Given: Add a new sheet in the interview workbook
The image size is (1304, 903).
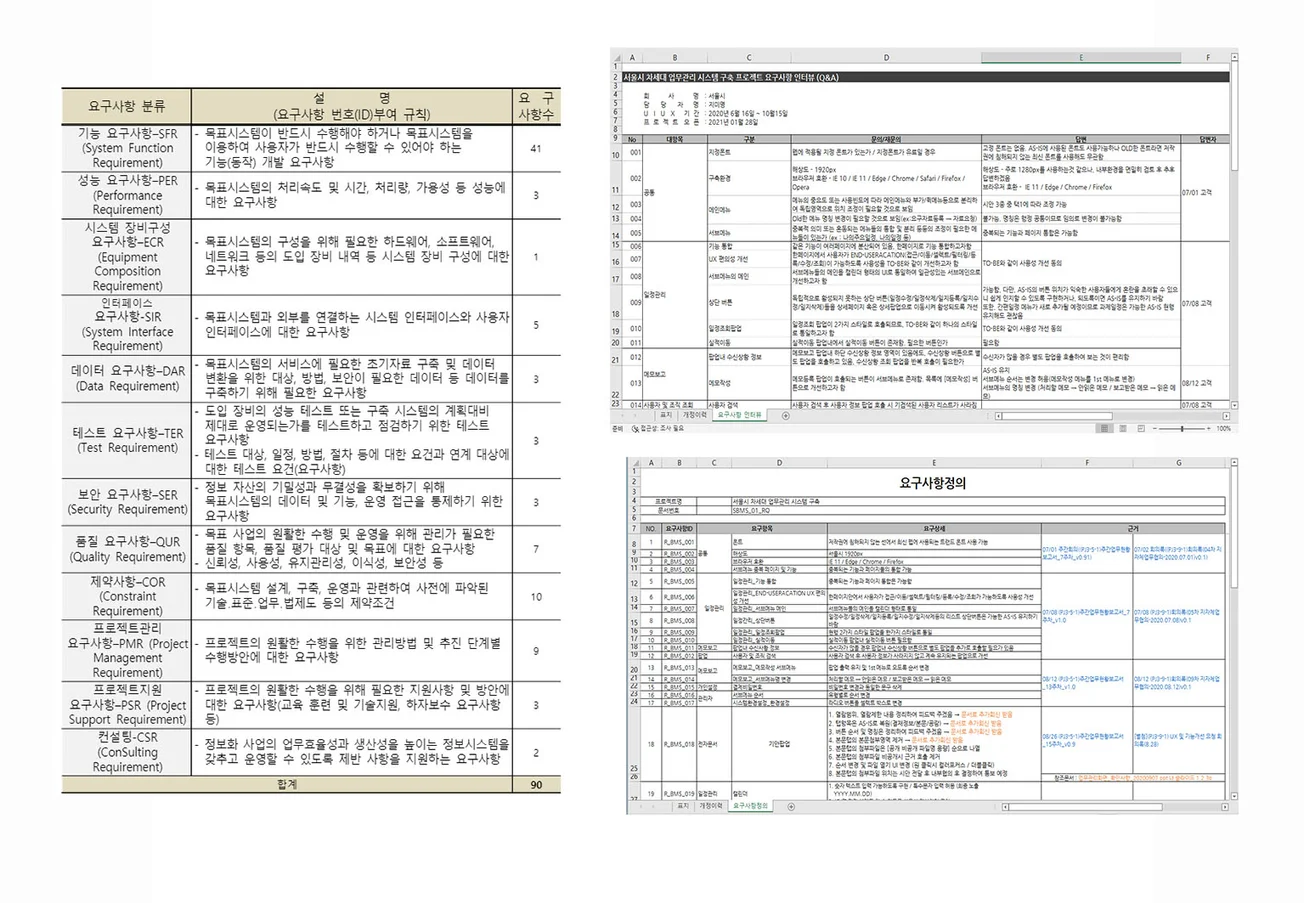Looking at the screenshot, I should (x=786, y=416).
